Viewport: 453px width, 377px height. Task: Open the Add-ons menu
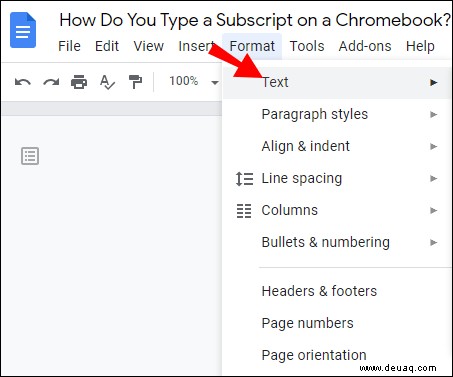(x=365, y=46)
